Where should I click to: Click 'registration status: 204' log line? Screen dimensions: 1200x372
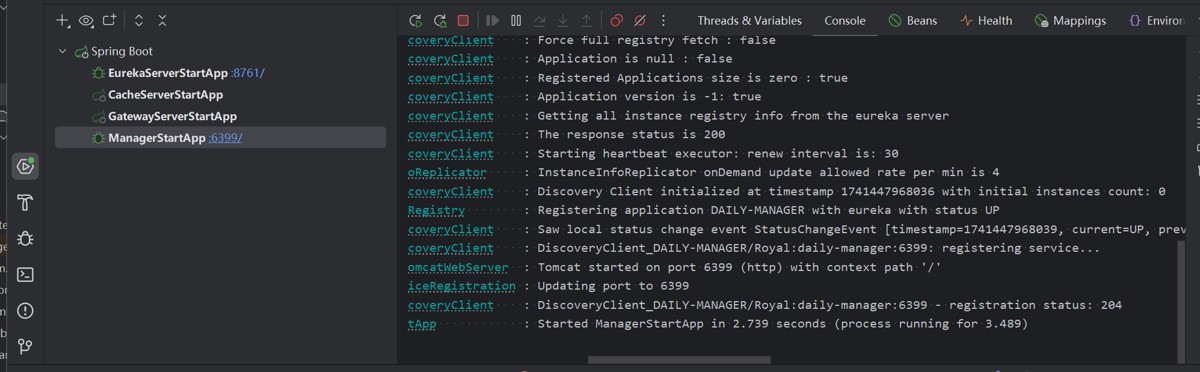click(830, 305)
